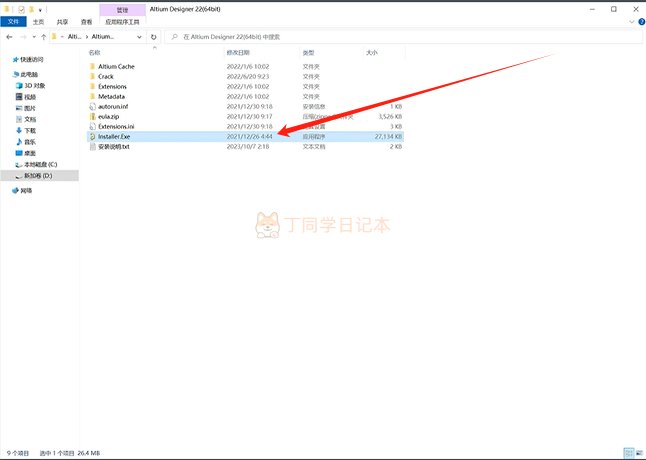The height and width of the screenshot is (460, 646).
Task: Sort by the 类型 column header
Action: click(x=309, y=53)
